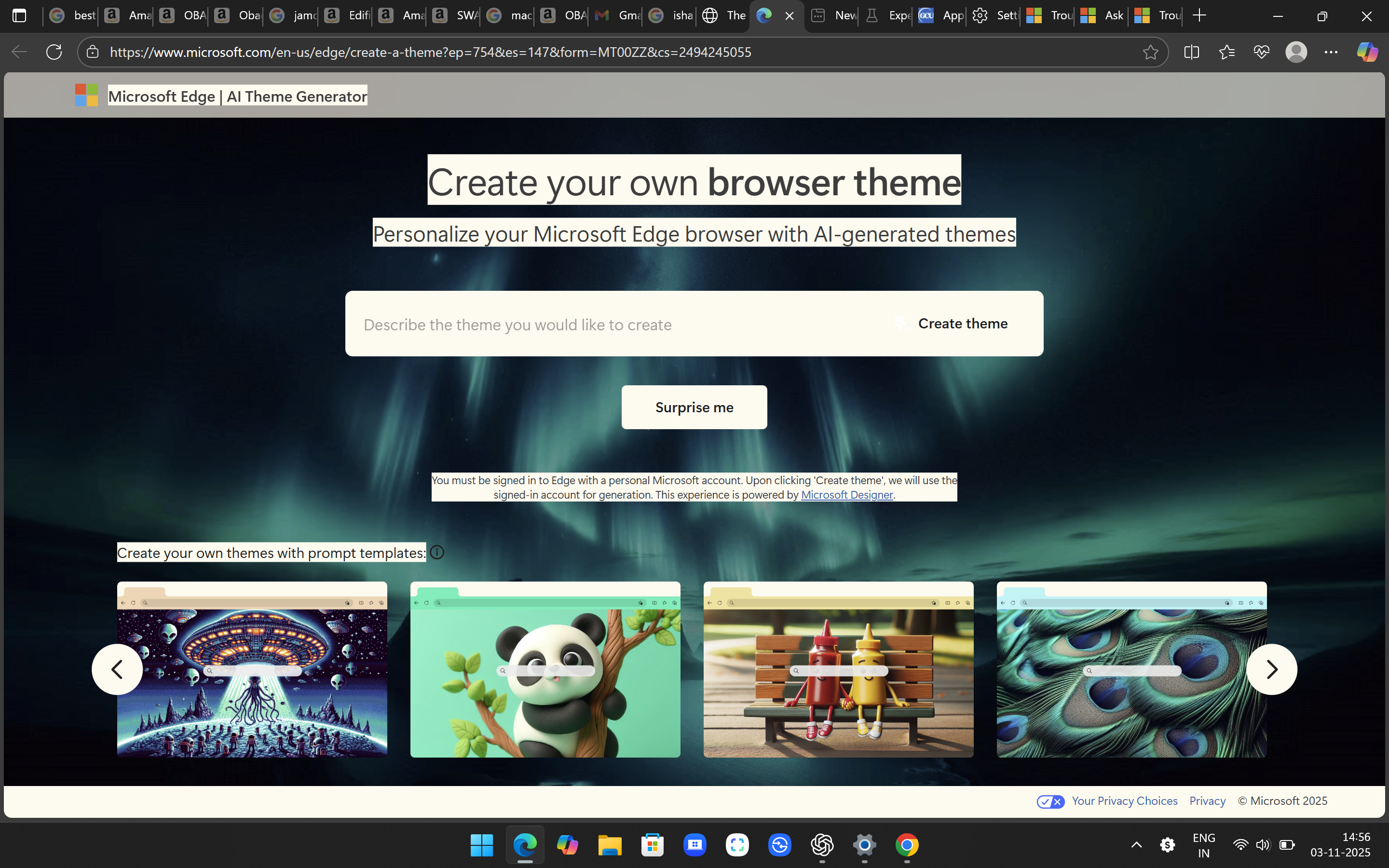Add this page to favorites
1389x868 pixels.
[1150, 52]
